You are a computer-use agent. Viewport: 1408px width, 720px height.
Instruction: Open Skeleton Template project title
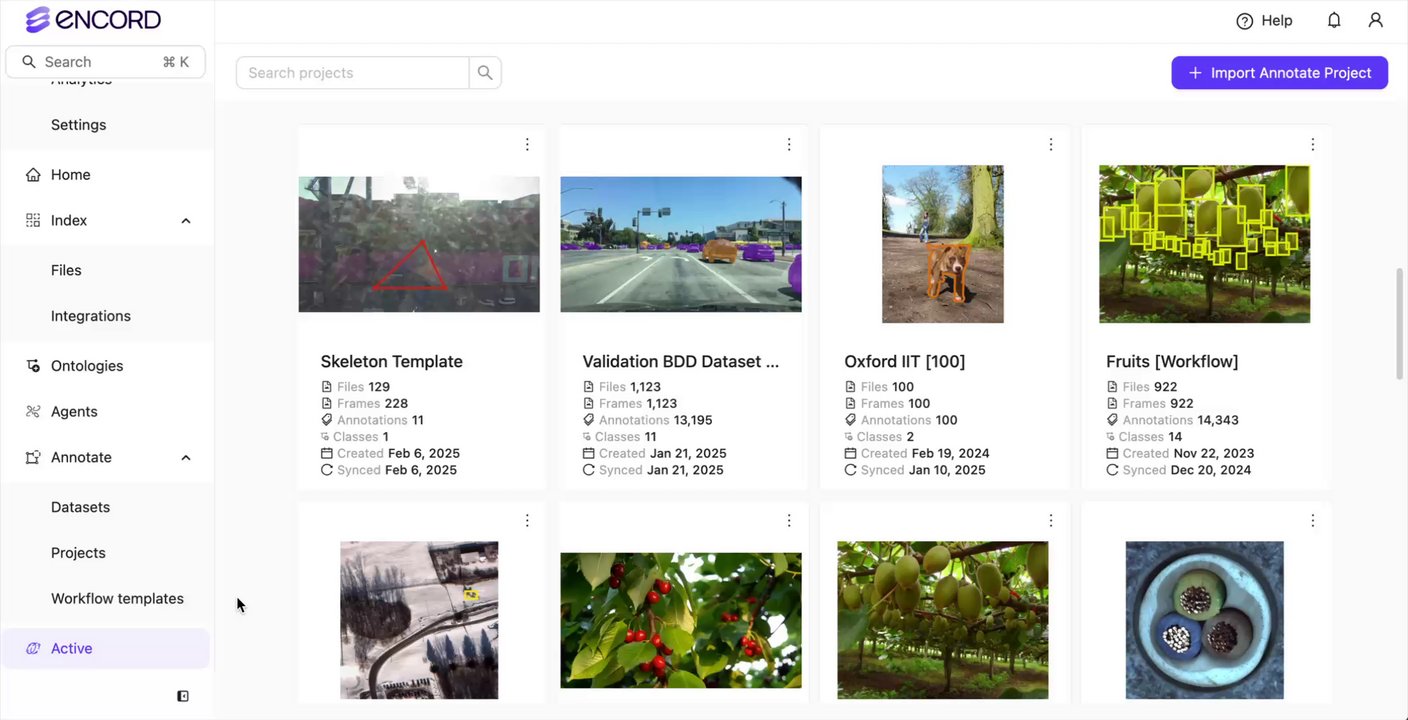click(392, 361)
